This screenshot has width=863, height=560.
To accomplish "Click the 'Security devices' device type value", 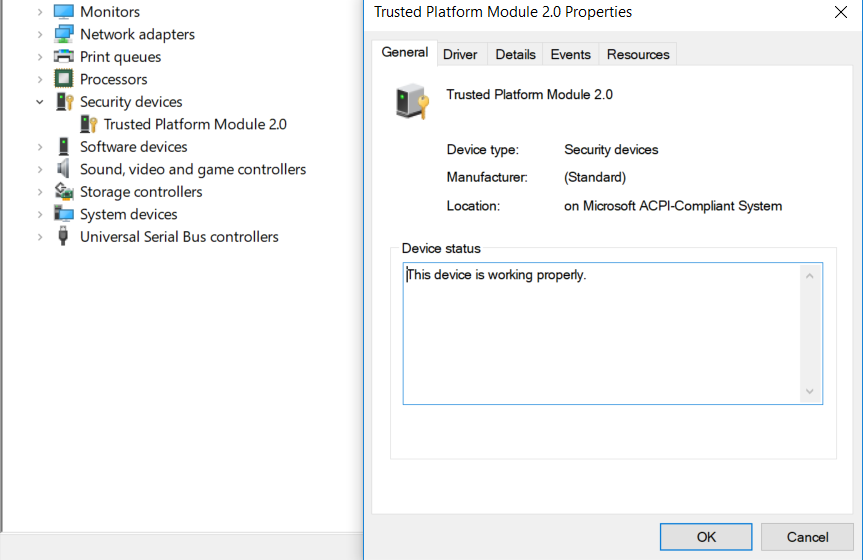I will point(611,150).
